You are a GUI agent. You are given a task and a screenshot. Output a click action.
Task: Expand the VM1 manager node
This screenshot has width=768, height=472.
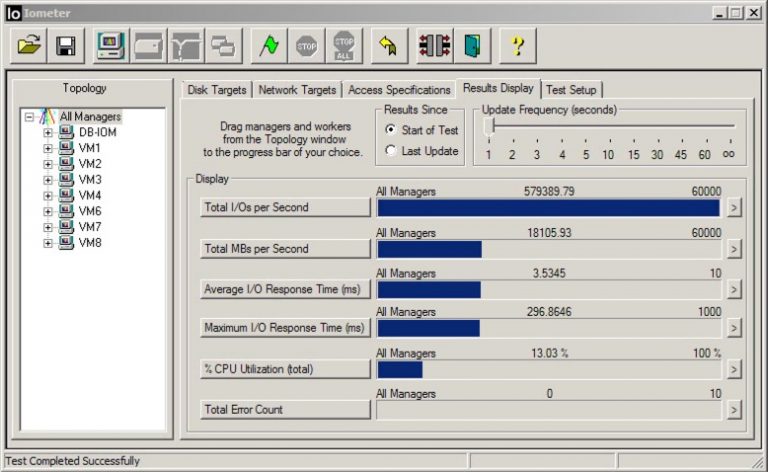48,148
